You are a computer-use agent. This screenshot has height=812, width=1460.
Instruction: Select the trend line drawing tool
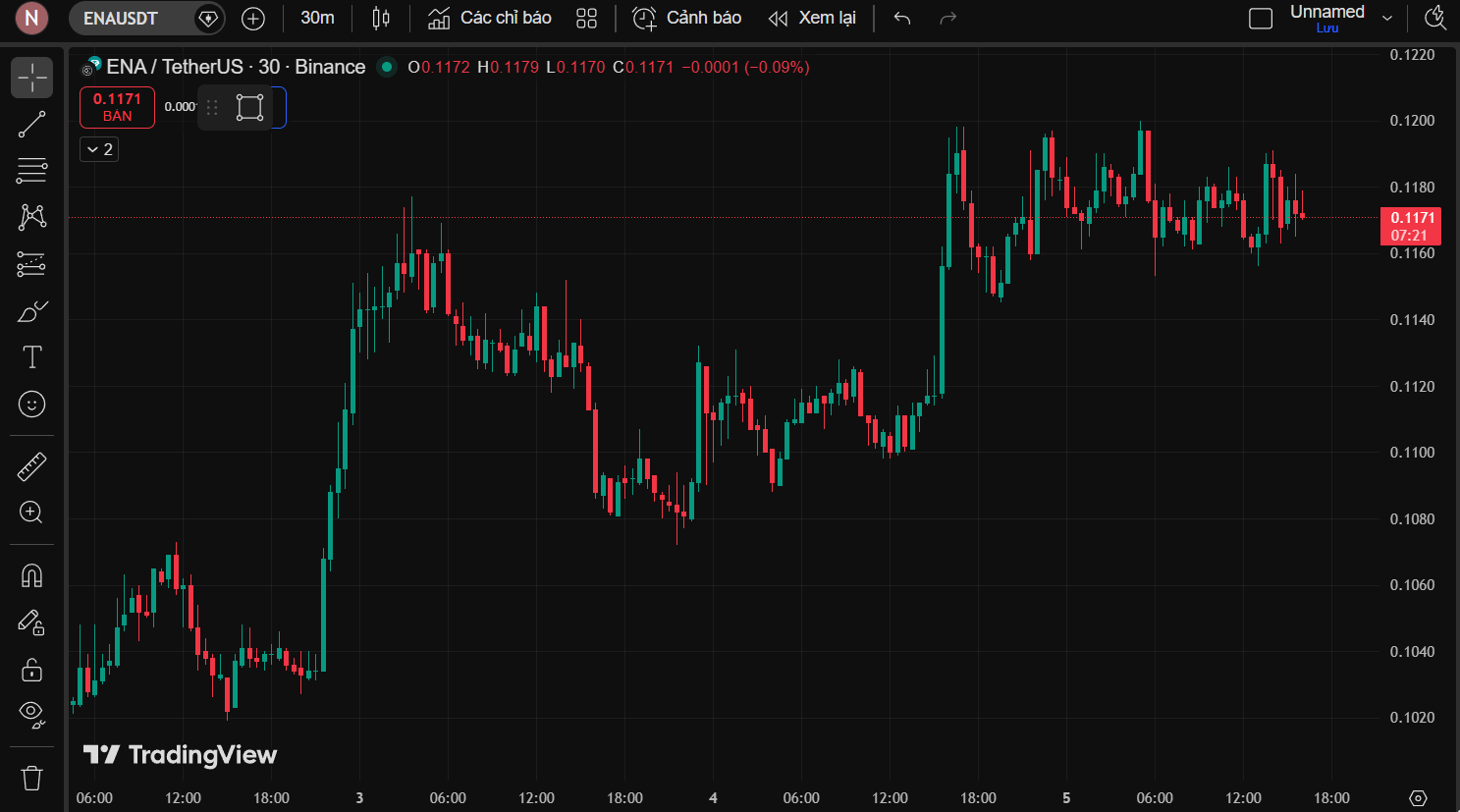click(x=31, y=125)
